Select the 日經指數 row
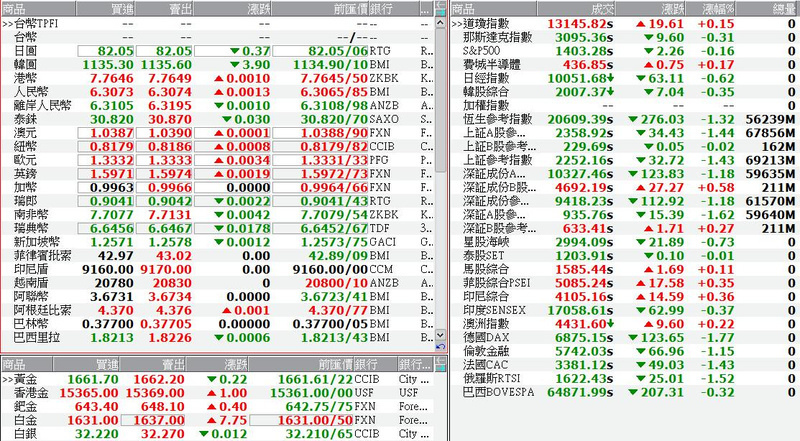The height and width of the screenshot is (441, 800). tap(625, 78)
